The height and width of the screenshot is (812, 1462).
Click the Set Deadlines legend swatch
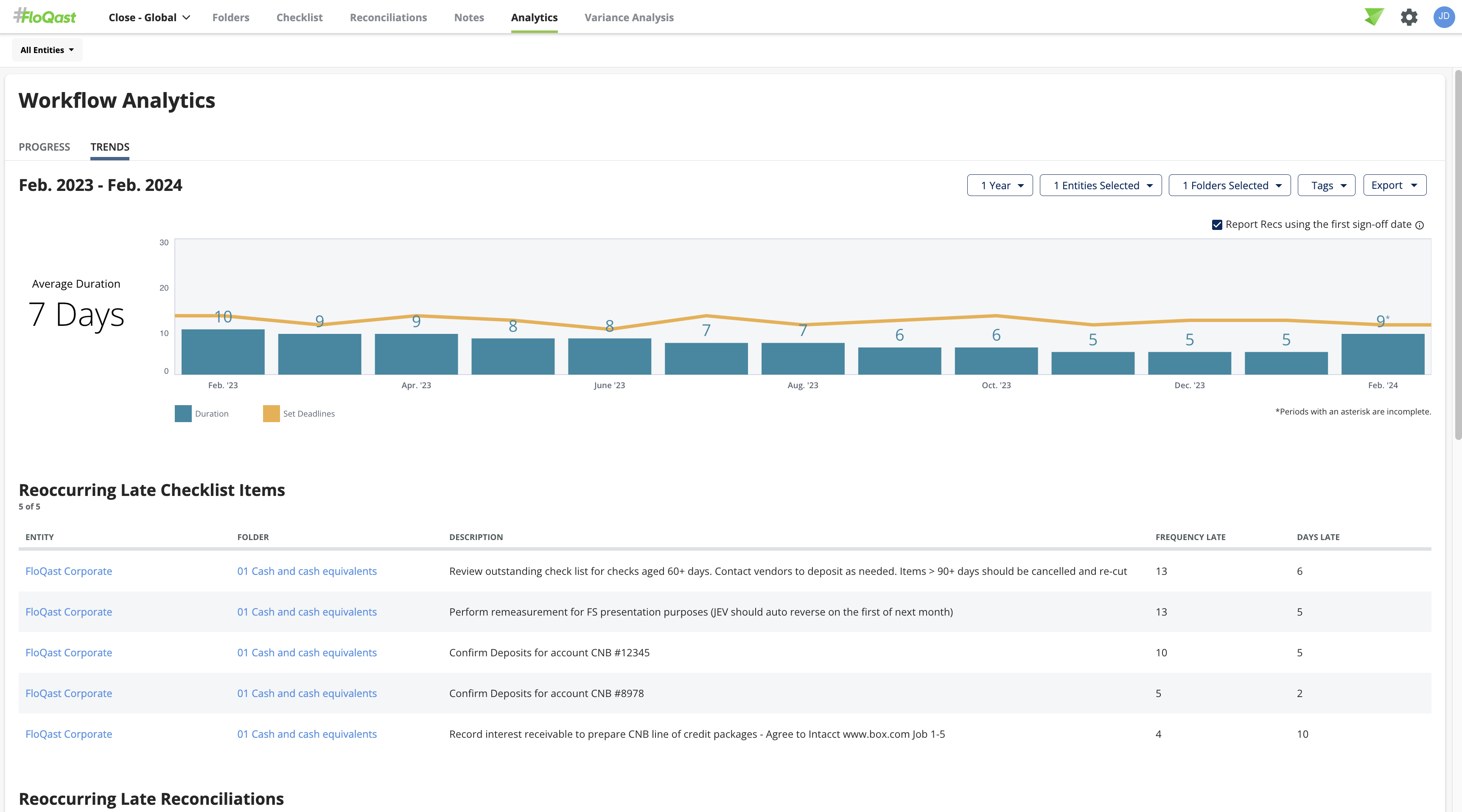point(271,413)
